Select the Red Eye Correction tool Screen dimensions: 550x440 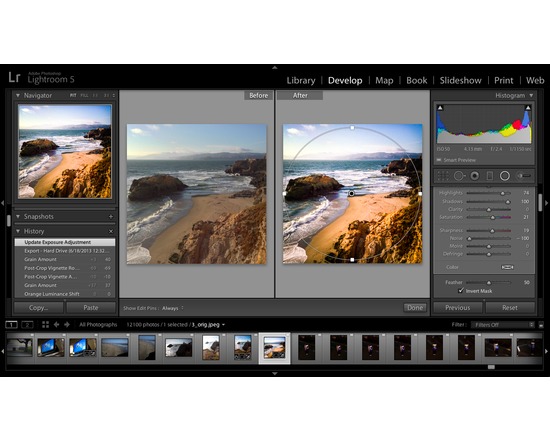[x=475, y=176]
